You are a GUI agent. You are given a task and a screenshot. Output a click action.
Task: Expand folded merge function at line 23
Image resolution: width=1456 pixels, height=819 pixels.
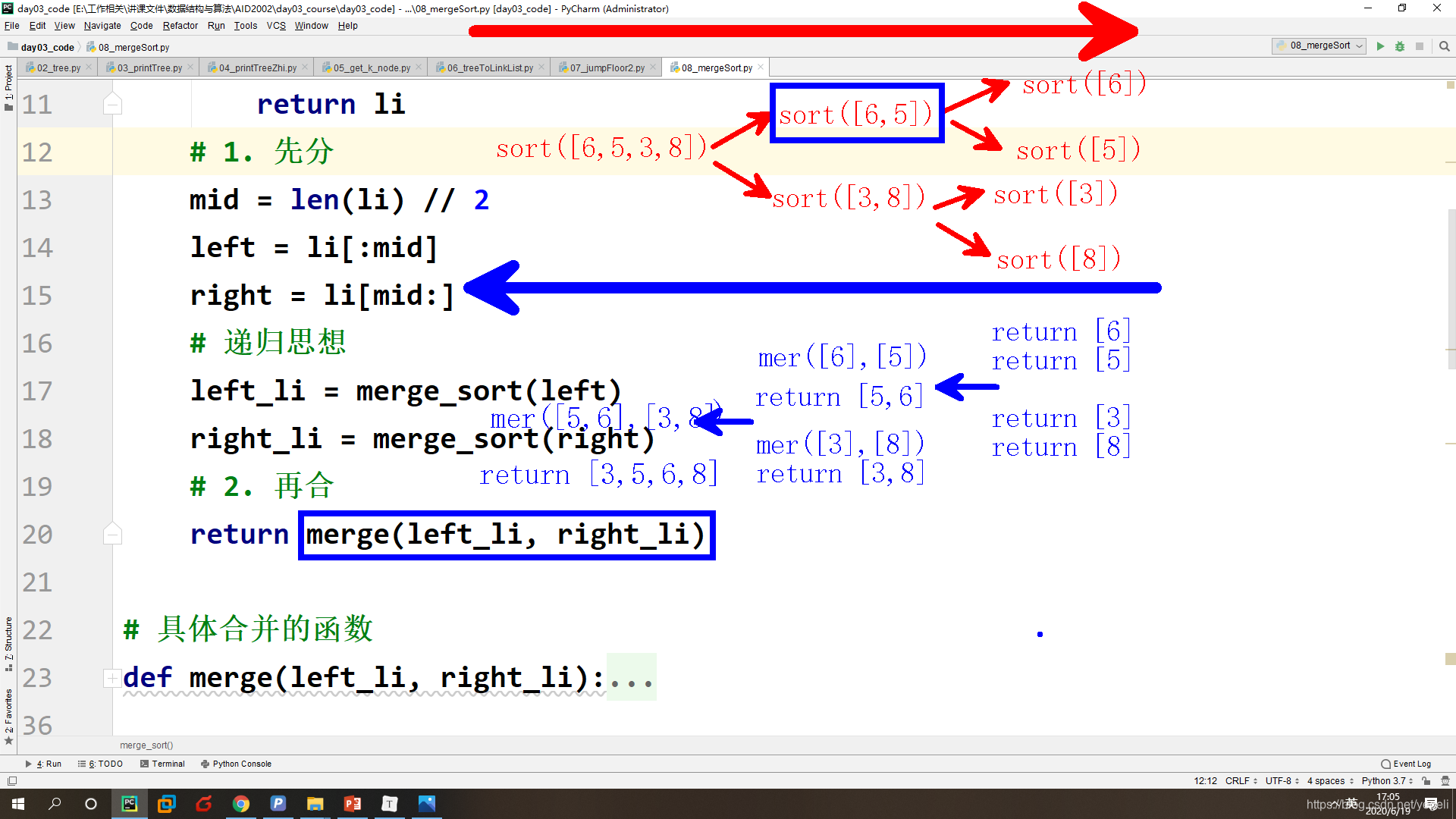111,678
